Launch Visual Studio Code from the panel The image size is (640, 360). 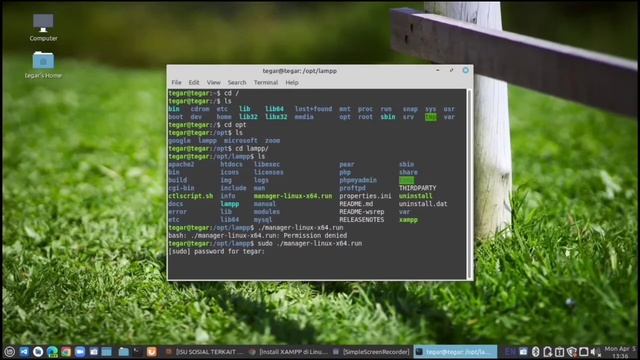pos(24,351)
